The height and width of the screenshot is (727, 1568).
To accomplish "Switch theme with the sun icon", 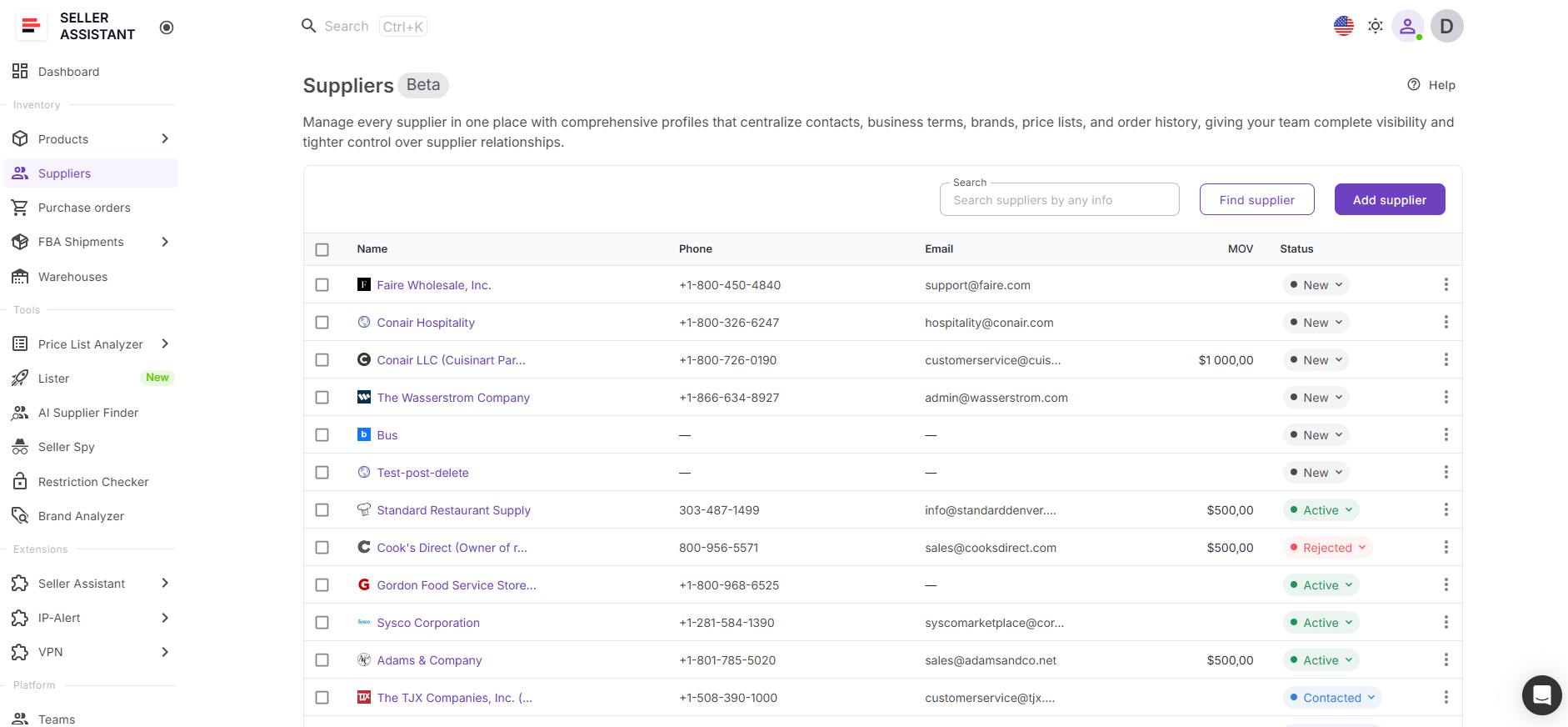I will coord(1376,26).
